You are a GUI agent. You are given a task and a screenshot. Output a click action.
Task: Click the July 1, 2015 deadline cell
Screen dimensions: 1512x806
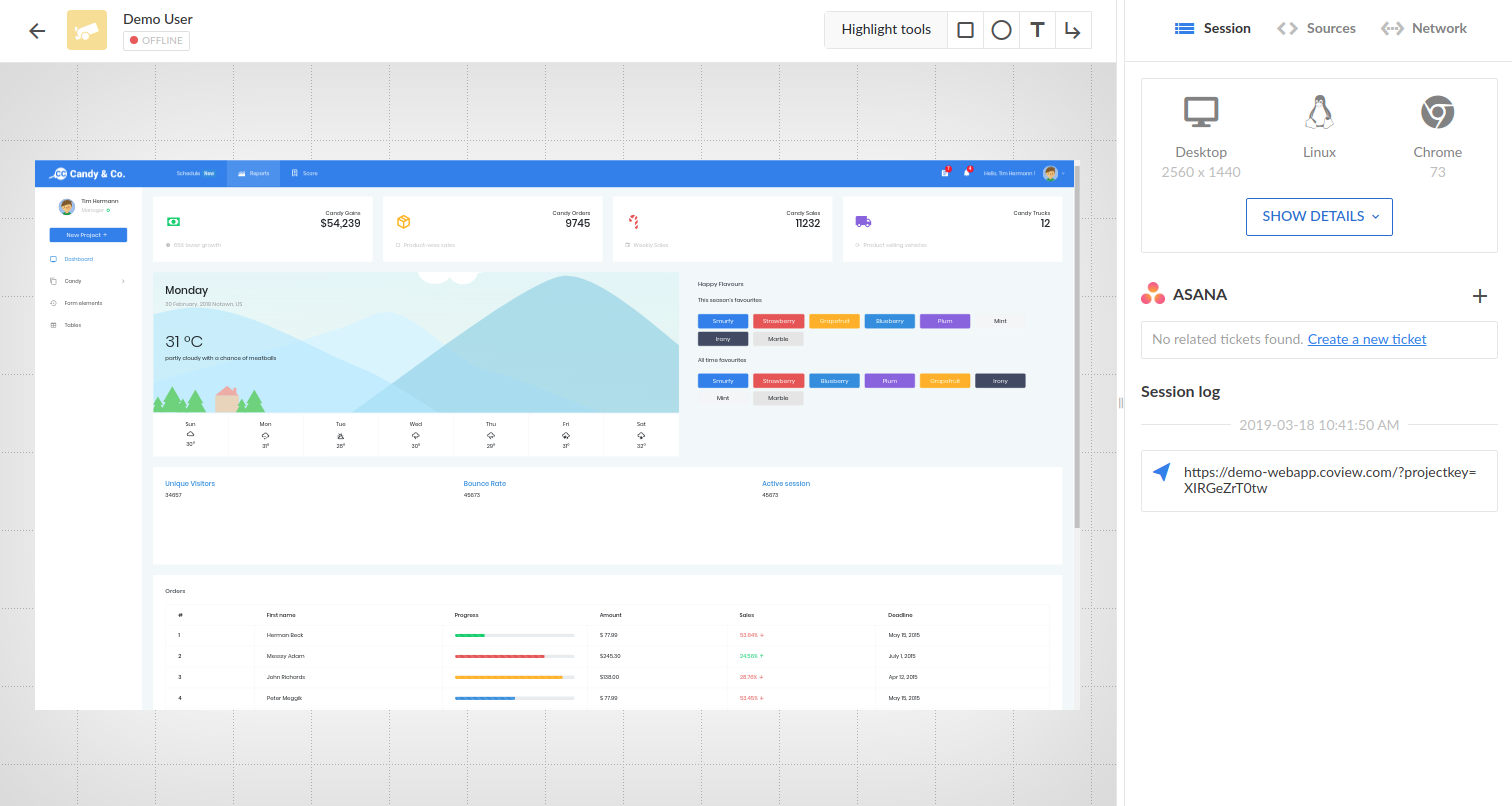[x=902, y=656]
